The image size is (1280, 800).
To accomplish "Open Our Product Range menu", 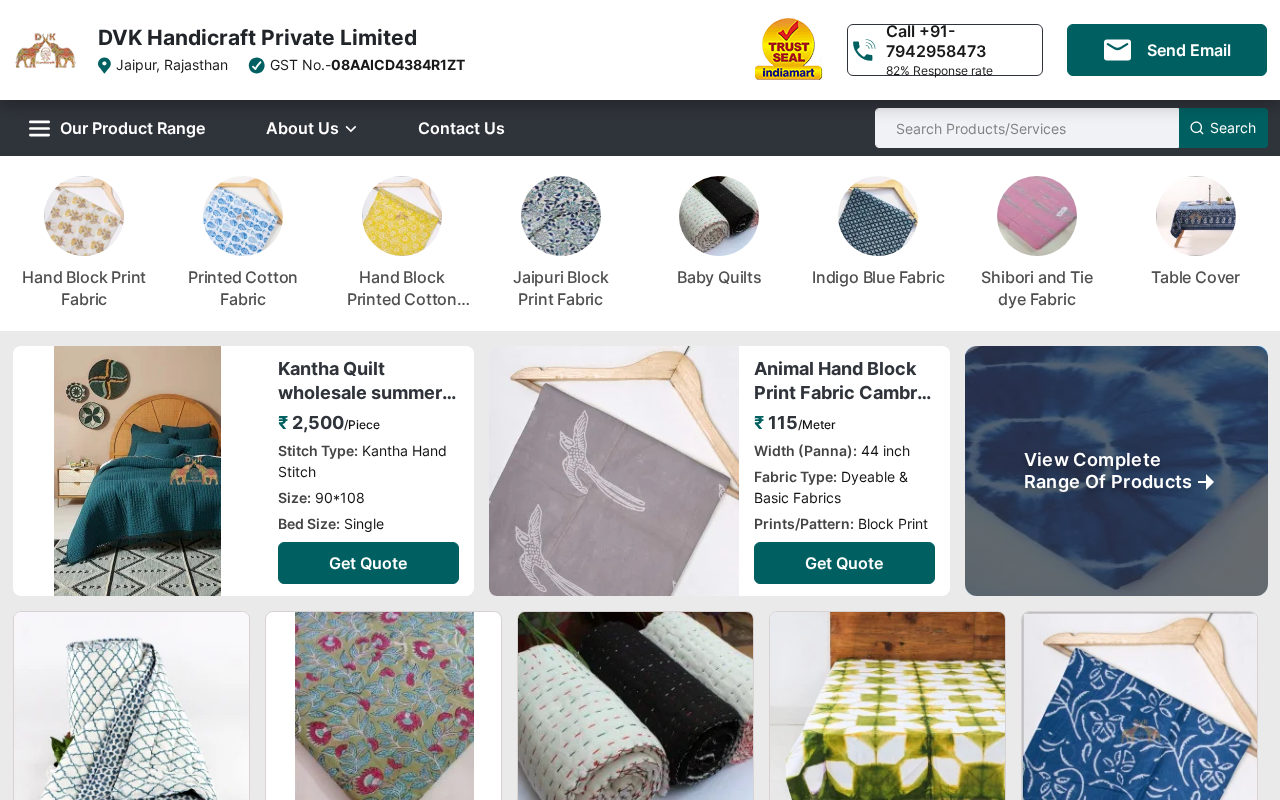I will coord(132,128).
